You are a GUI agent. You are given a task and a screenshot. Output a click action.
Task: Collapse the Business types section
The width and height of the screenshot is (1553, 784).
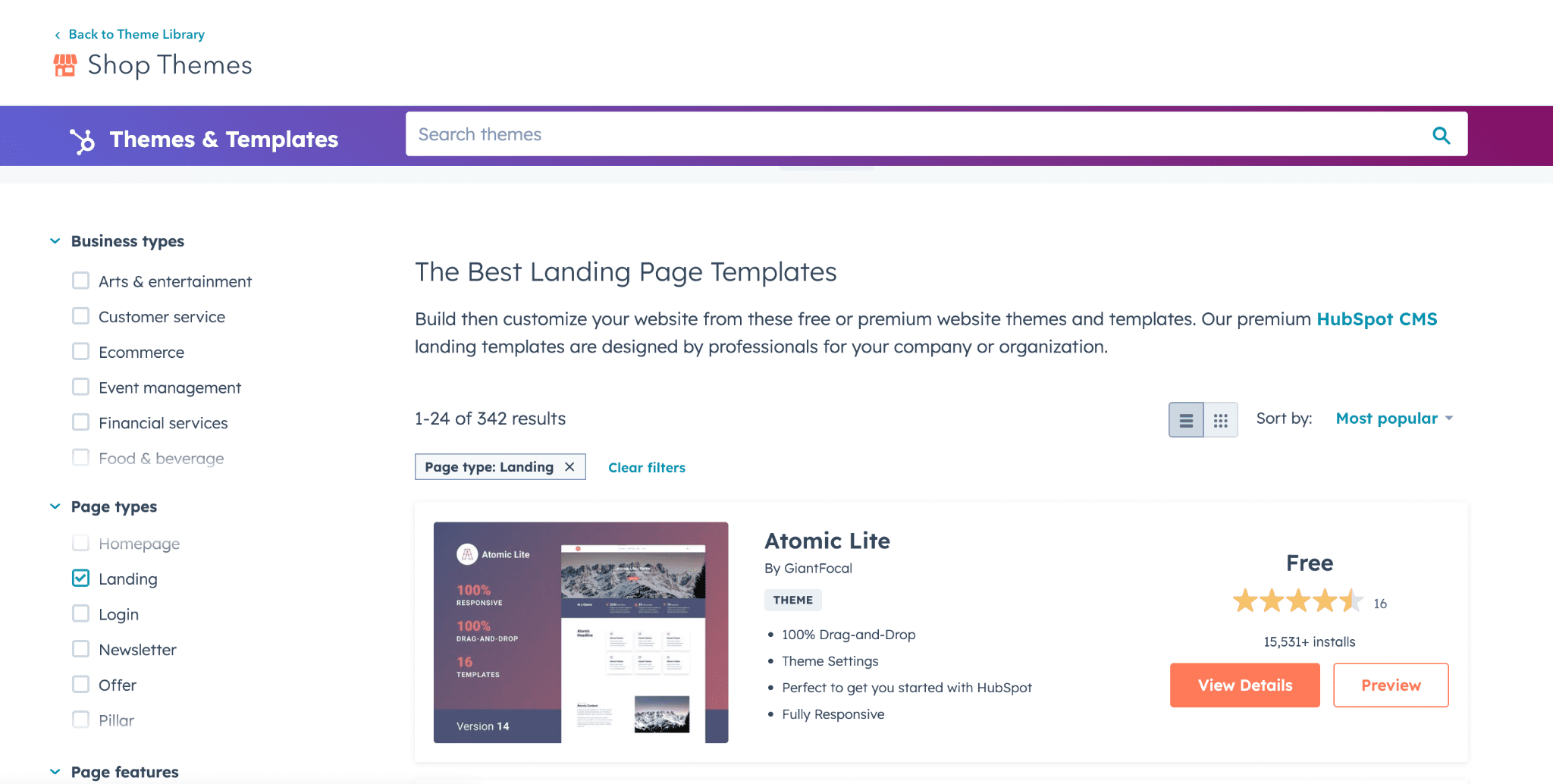point(55,241)
